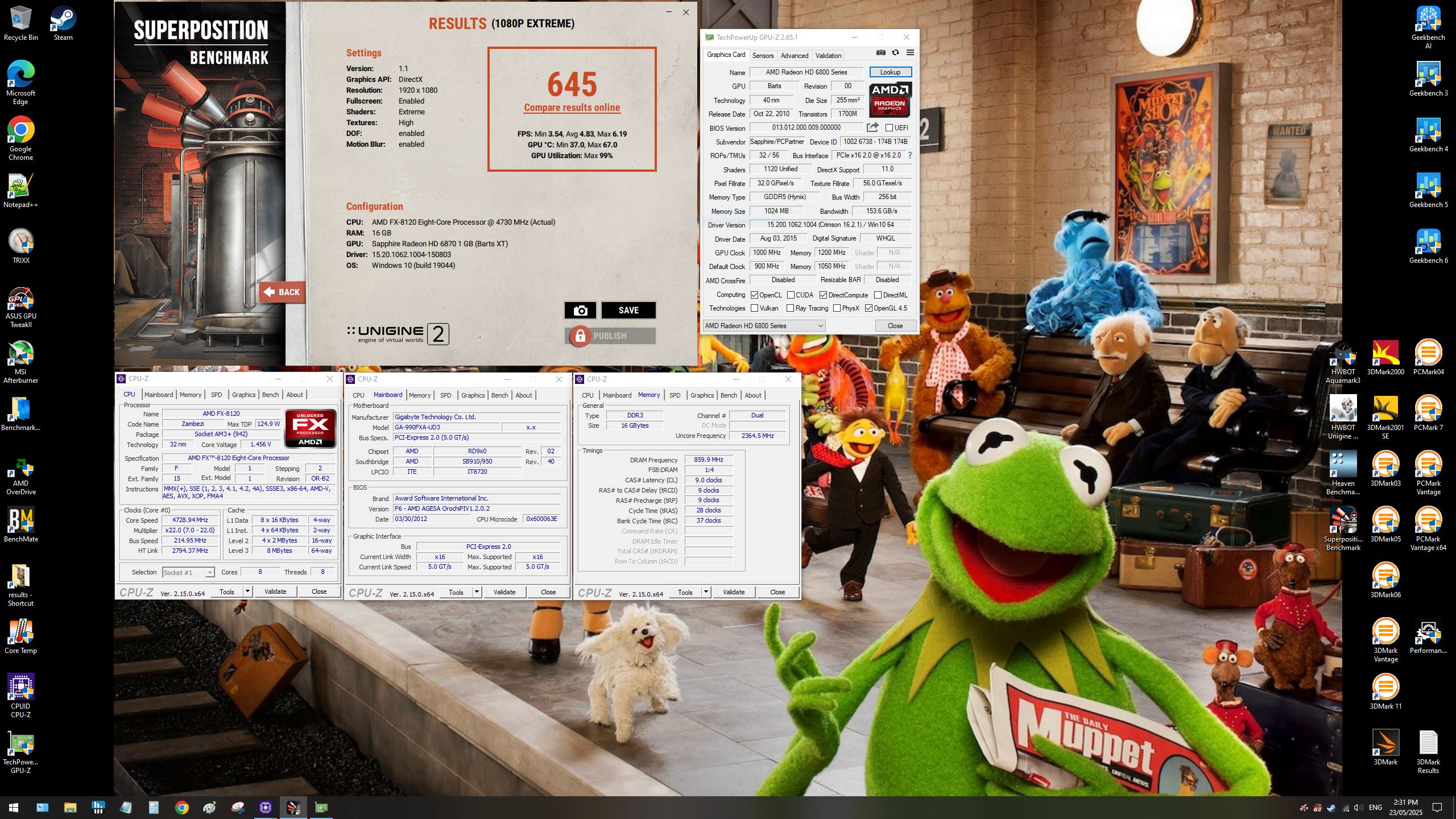
Task: Open the HWBOT Aquamark3 desktop icon
Action: click(1343, 362)
